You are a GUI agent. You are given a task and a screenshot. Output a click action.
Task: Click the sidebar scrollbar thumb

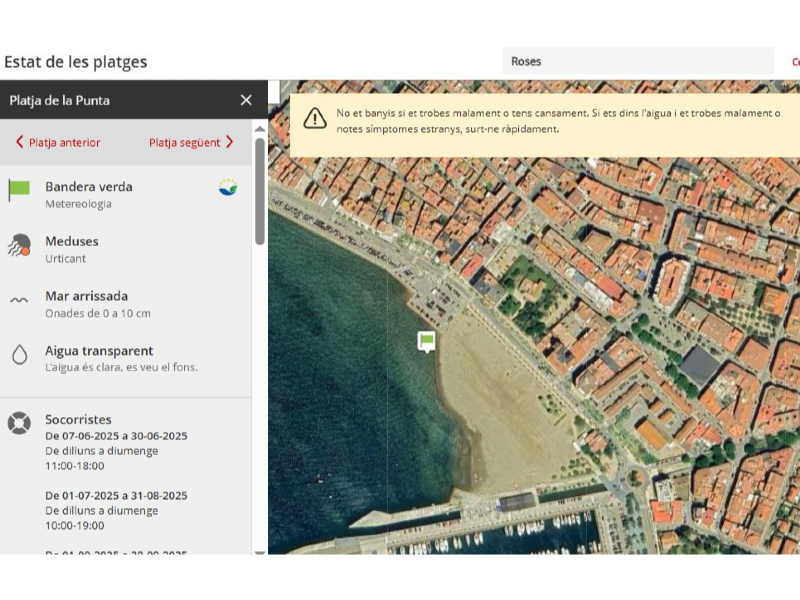point(260,190)
